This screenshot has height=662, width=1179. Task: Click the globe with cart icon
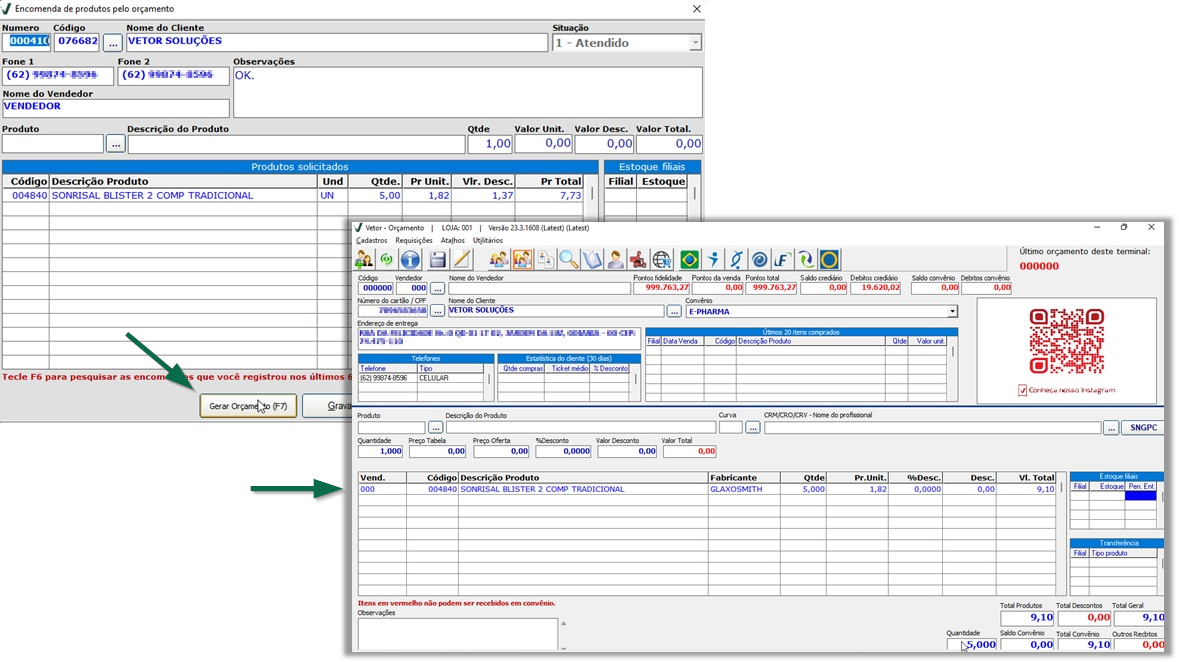662,260
